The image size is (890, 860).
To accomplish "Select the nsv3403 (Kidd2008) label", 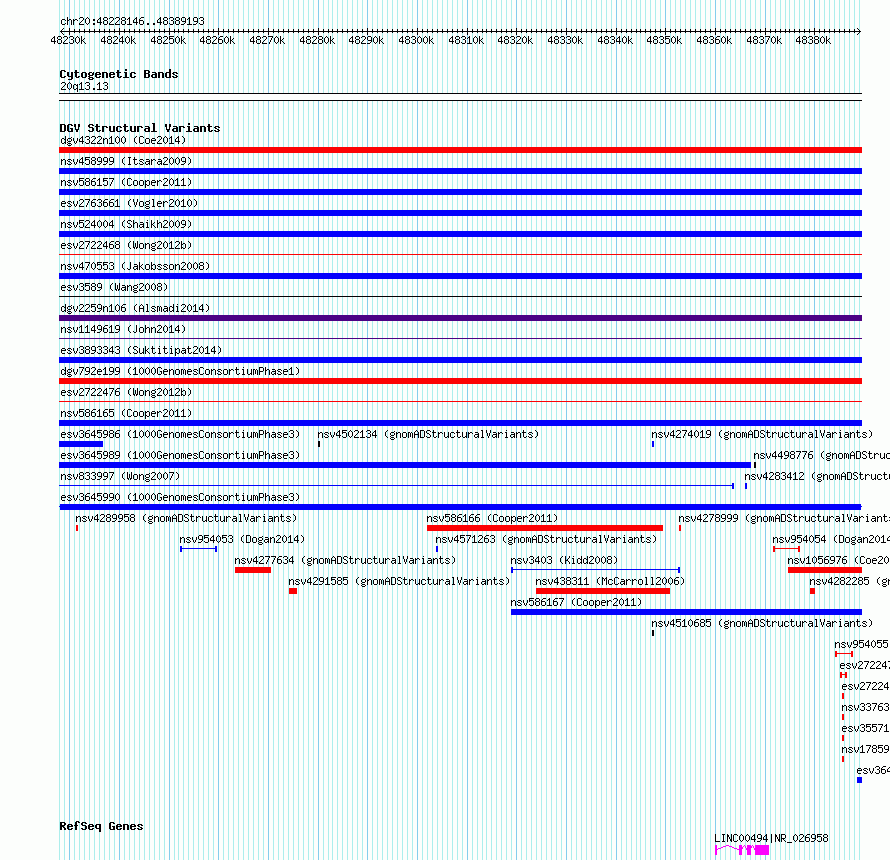I will (564, 560).
